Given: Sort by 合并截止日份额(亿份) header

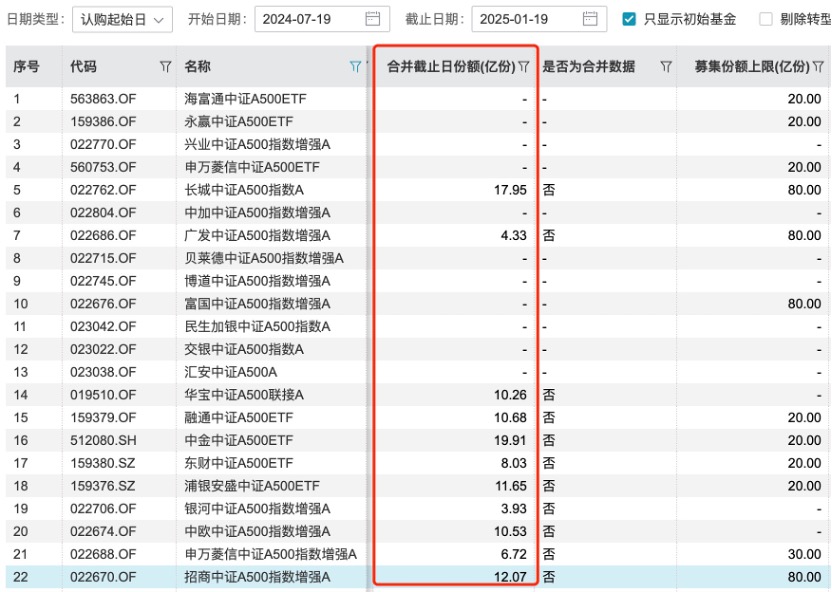Looking at the screenshot, I should [x=451, y=66].
